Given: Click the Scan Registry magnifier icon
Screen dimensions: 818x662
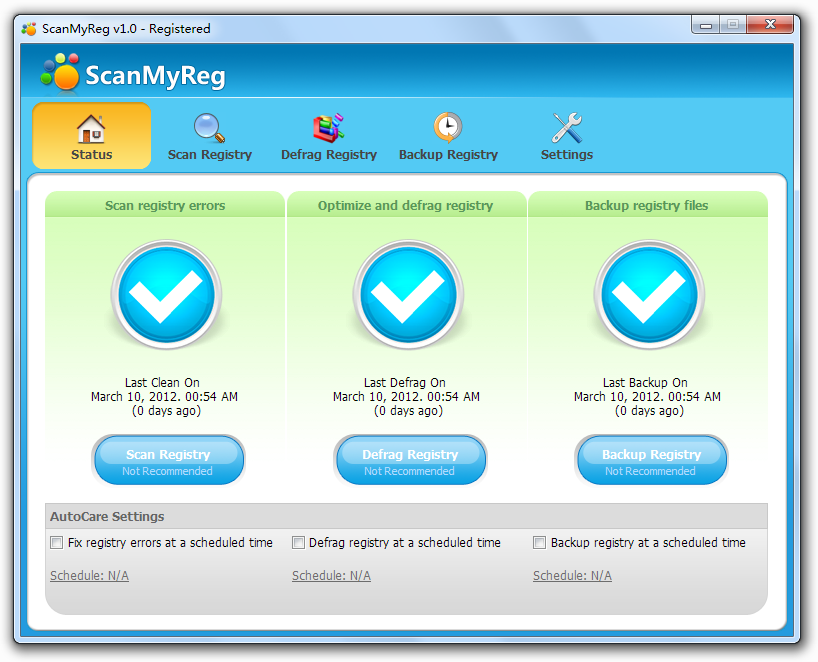Looking at the screenshot, I should point(209,128).
